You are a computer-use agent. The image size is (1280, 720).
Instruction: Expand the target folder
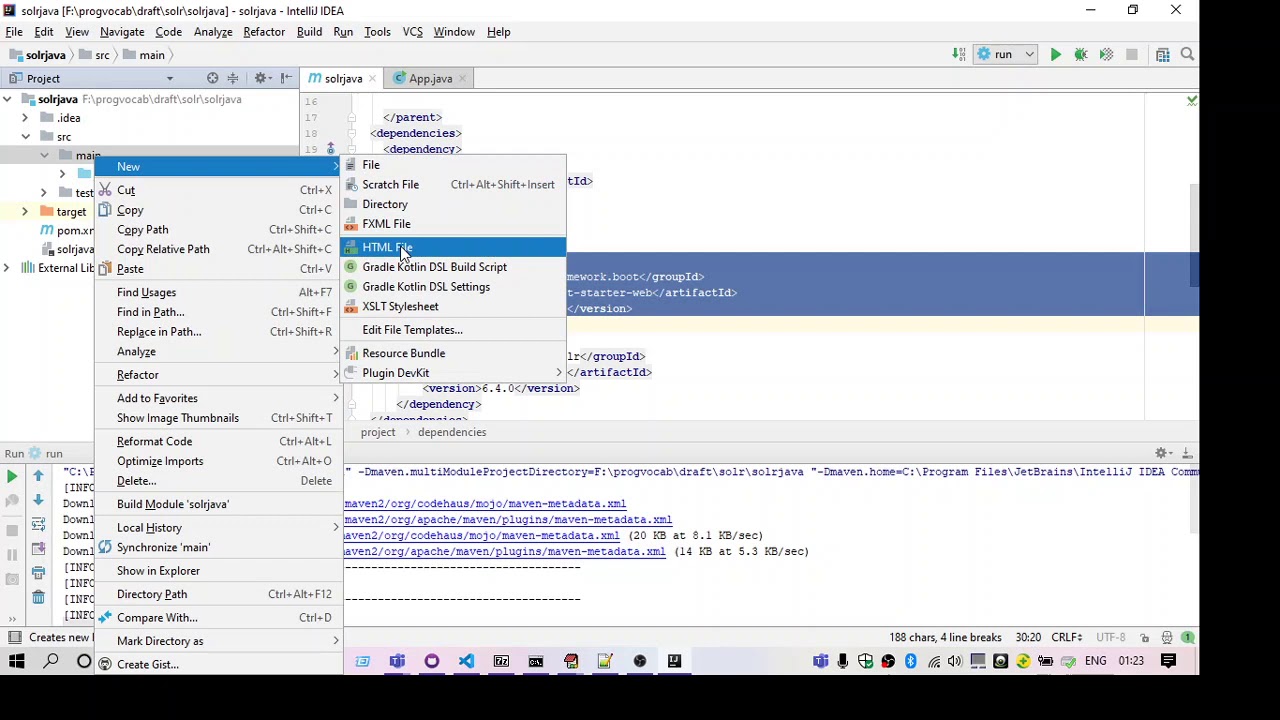coord(25,211)
